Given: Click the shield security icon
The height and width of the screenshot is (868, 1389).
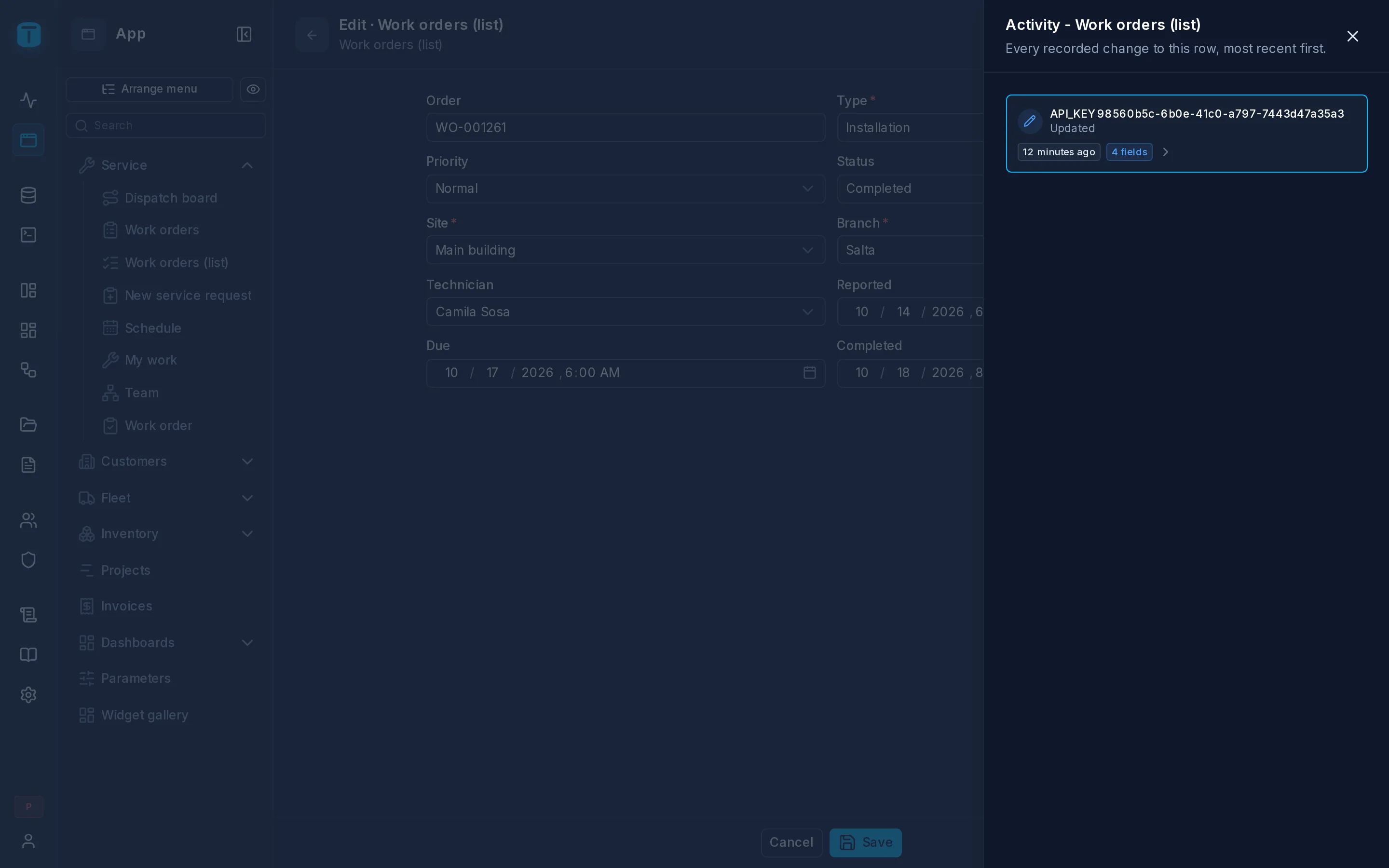Looking at the screenshot, I should tap(28, 560).
